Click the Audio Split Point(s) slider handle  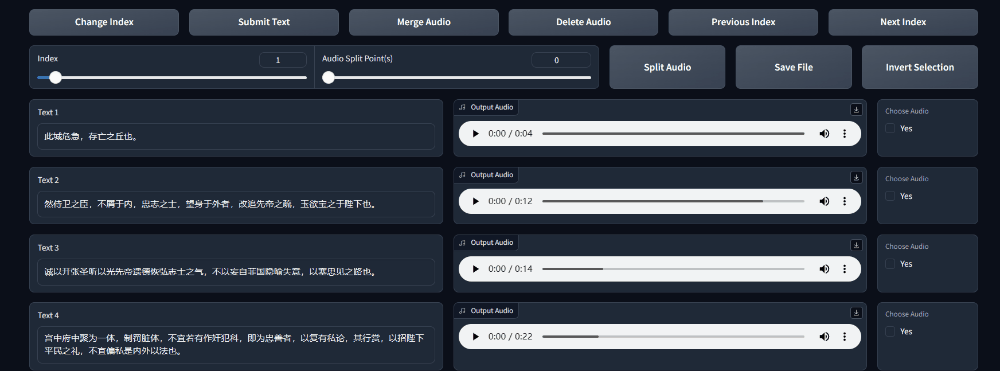328,78
